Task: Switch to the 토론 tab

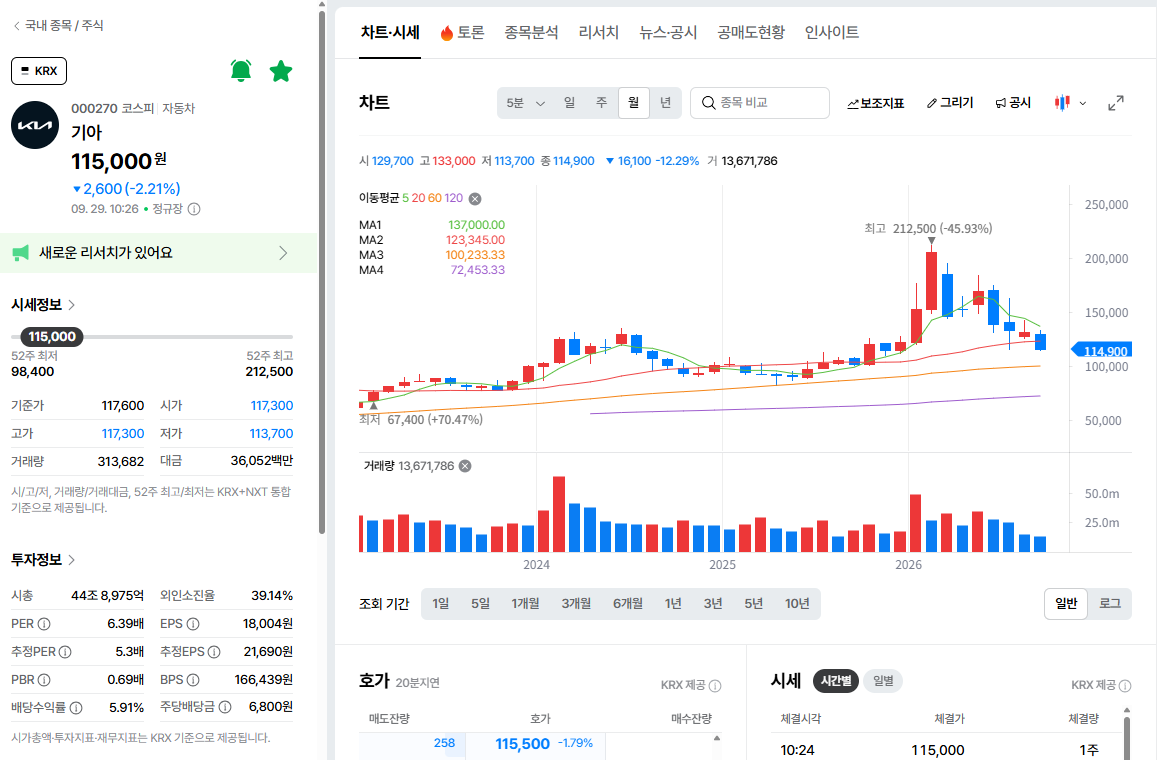Action: tap(462, 32)
